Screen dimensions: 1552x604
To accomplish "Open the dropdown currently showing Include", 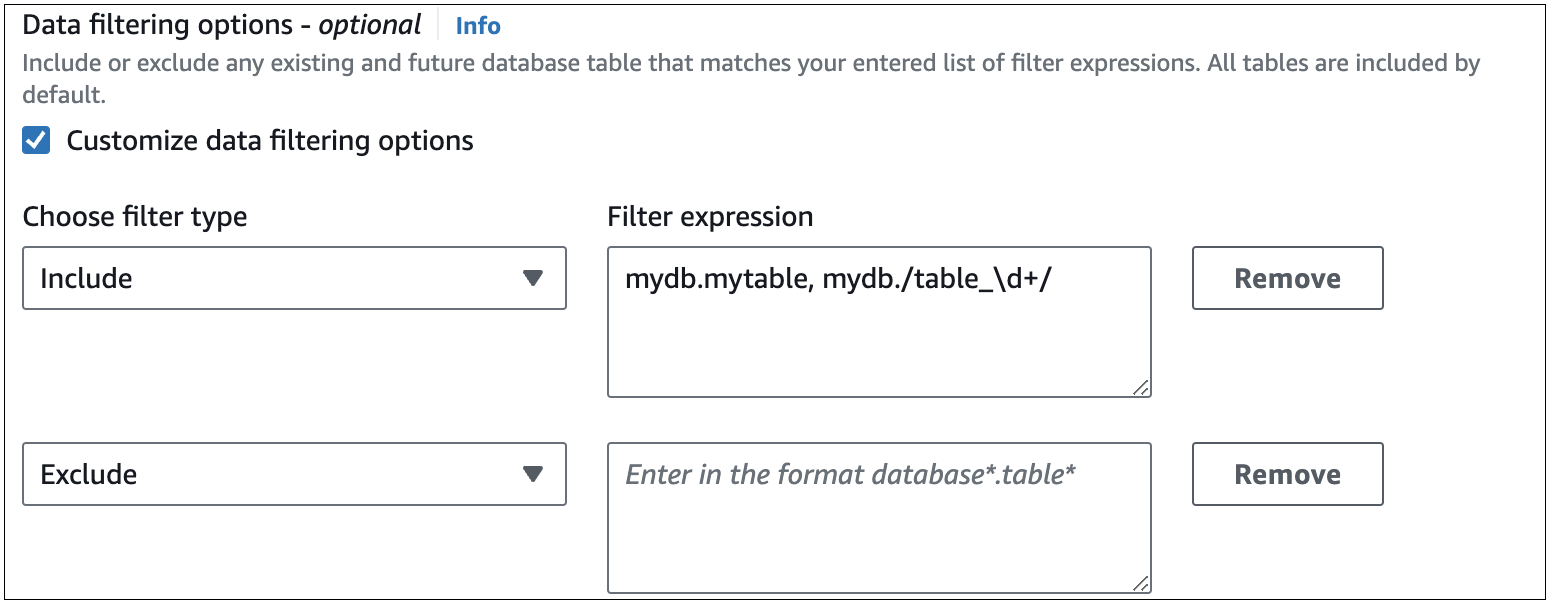I will point(295,278).
